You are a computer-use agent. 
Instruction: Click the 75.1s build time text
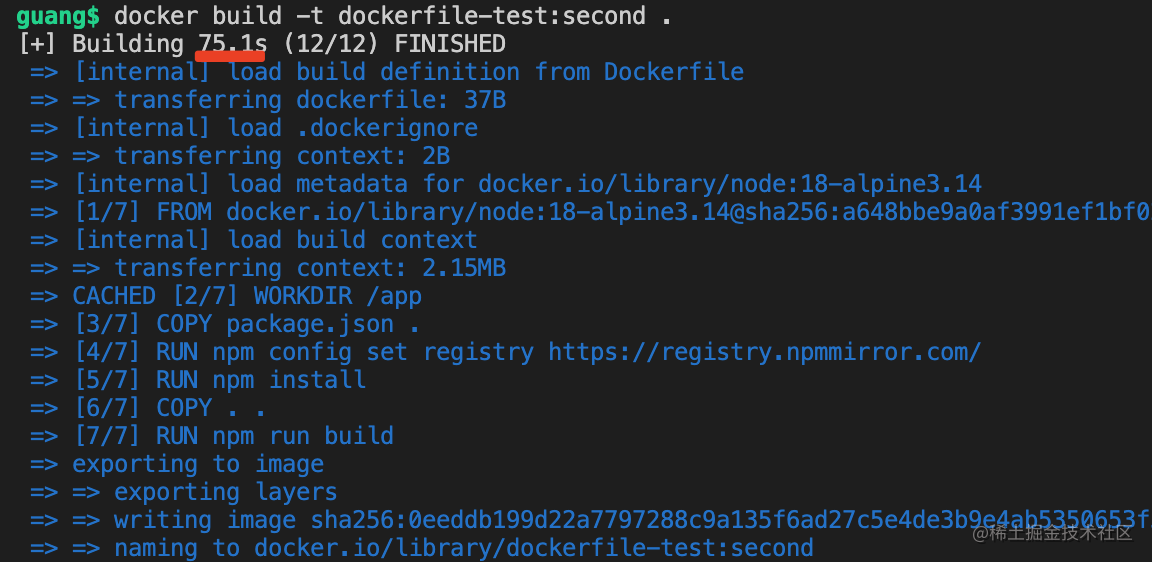tap(232, 44)
